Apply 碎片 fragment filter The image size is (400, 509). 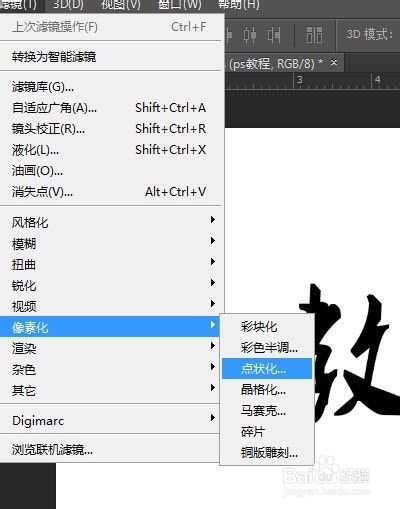[x=267, y=432]
